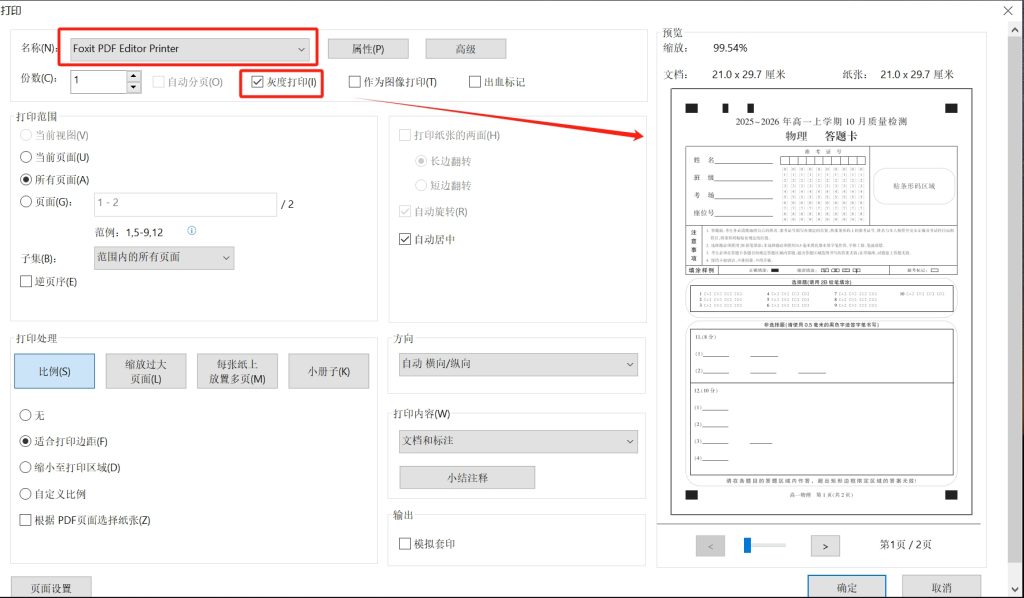Go to next preview page arrow
The image size is (1024, 598).
point(824,546)
